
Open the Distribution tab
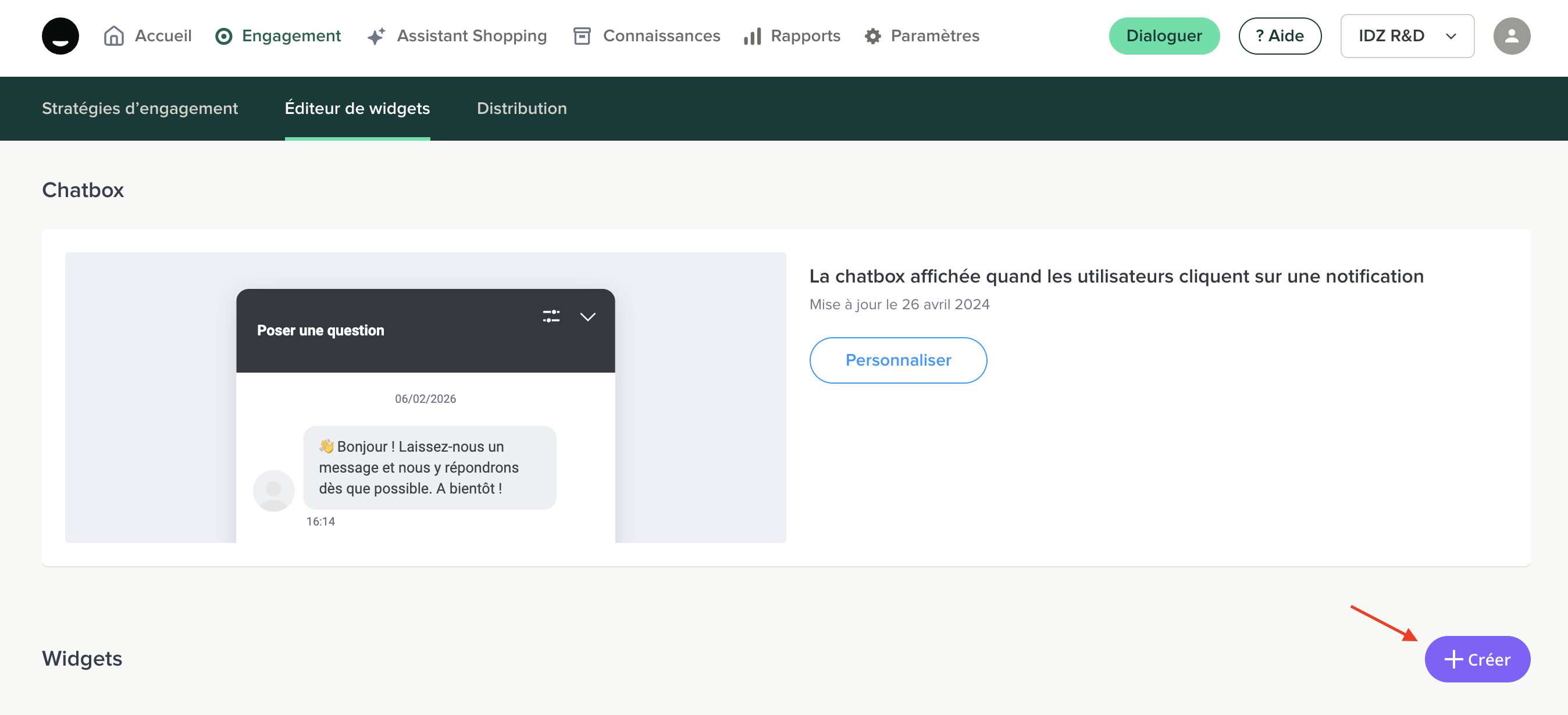pos(522,108)
